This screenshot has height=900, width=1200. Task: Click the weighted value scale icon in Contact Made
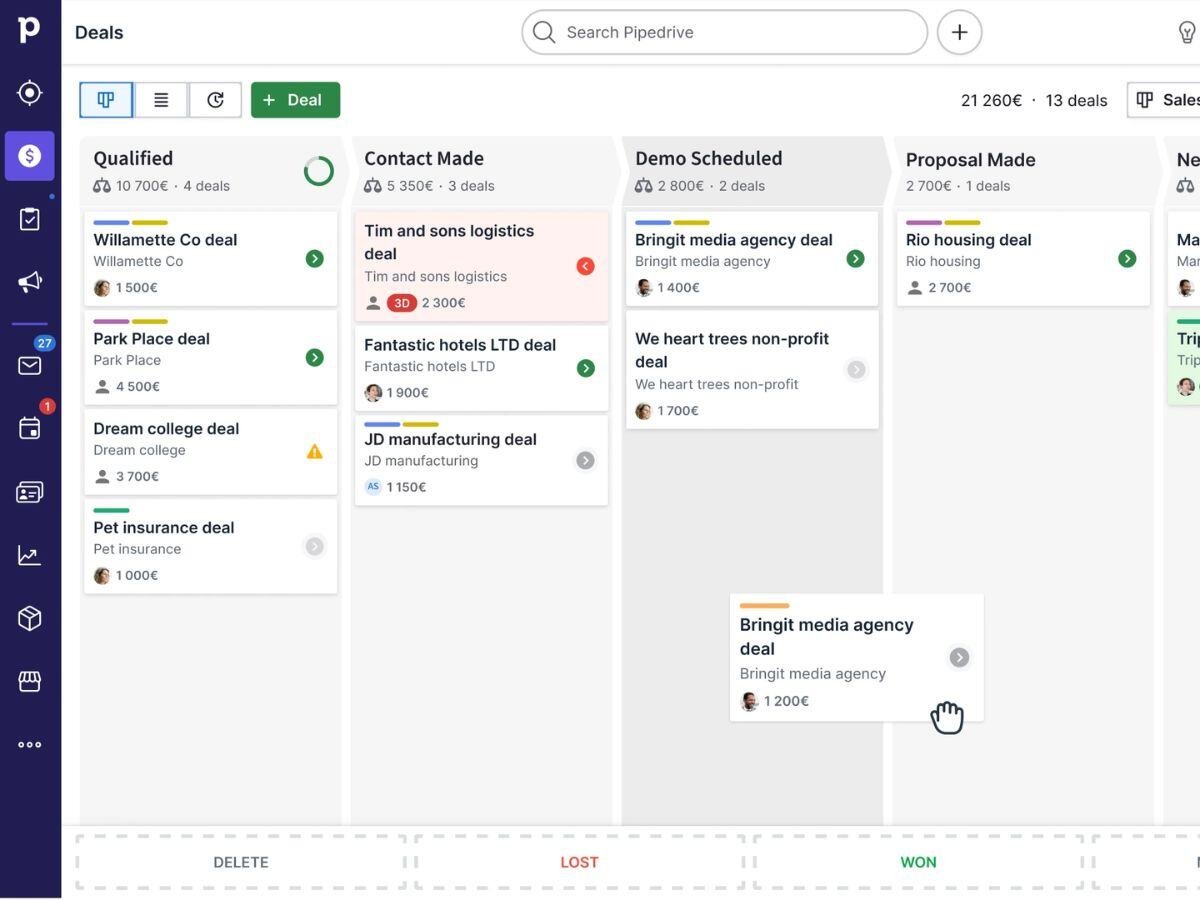pyautogui.click(x=373, y=186)
